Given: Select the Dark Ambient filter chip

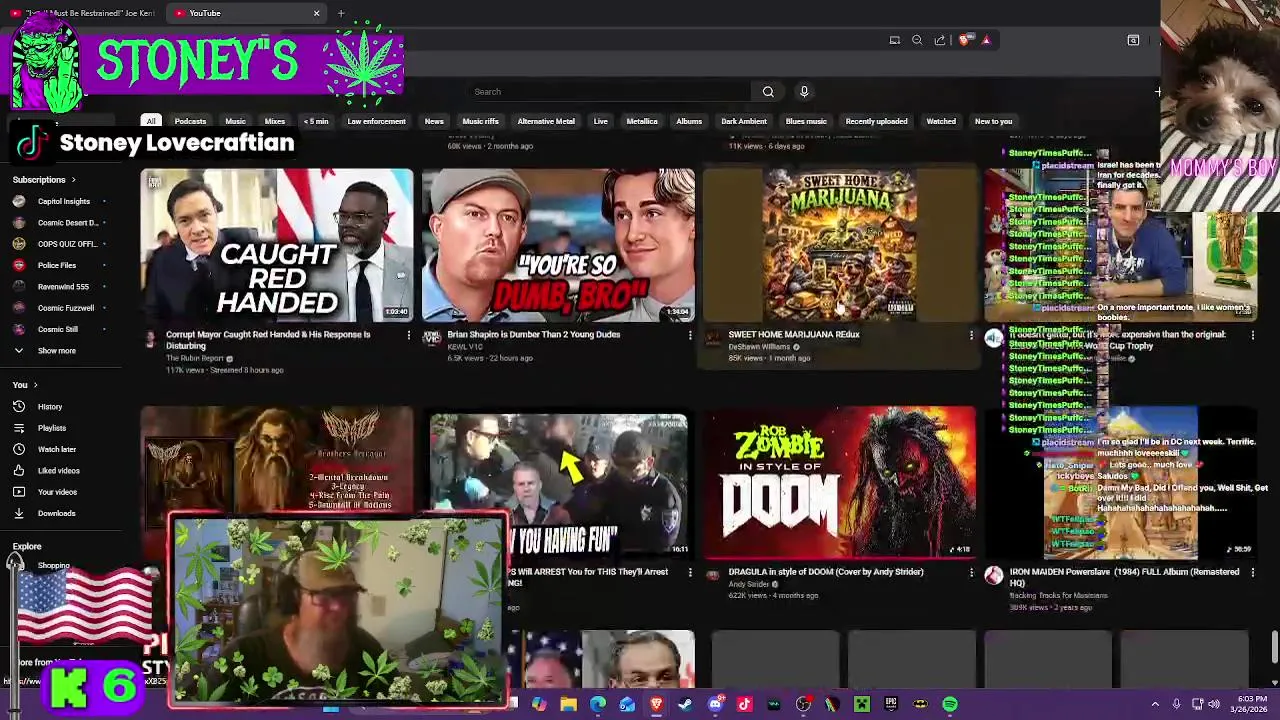Looking at the screenshot, I should pos(744,121).
